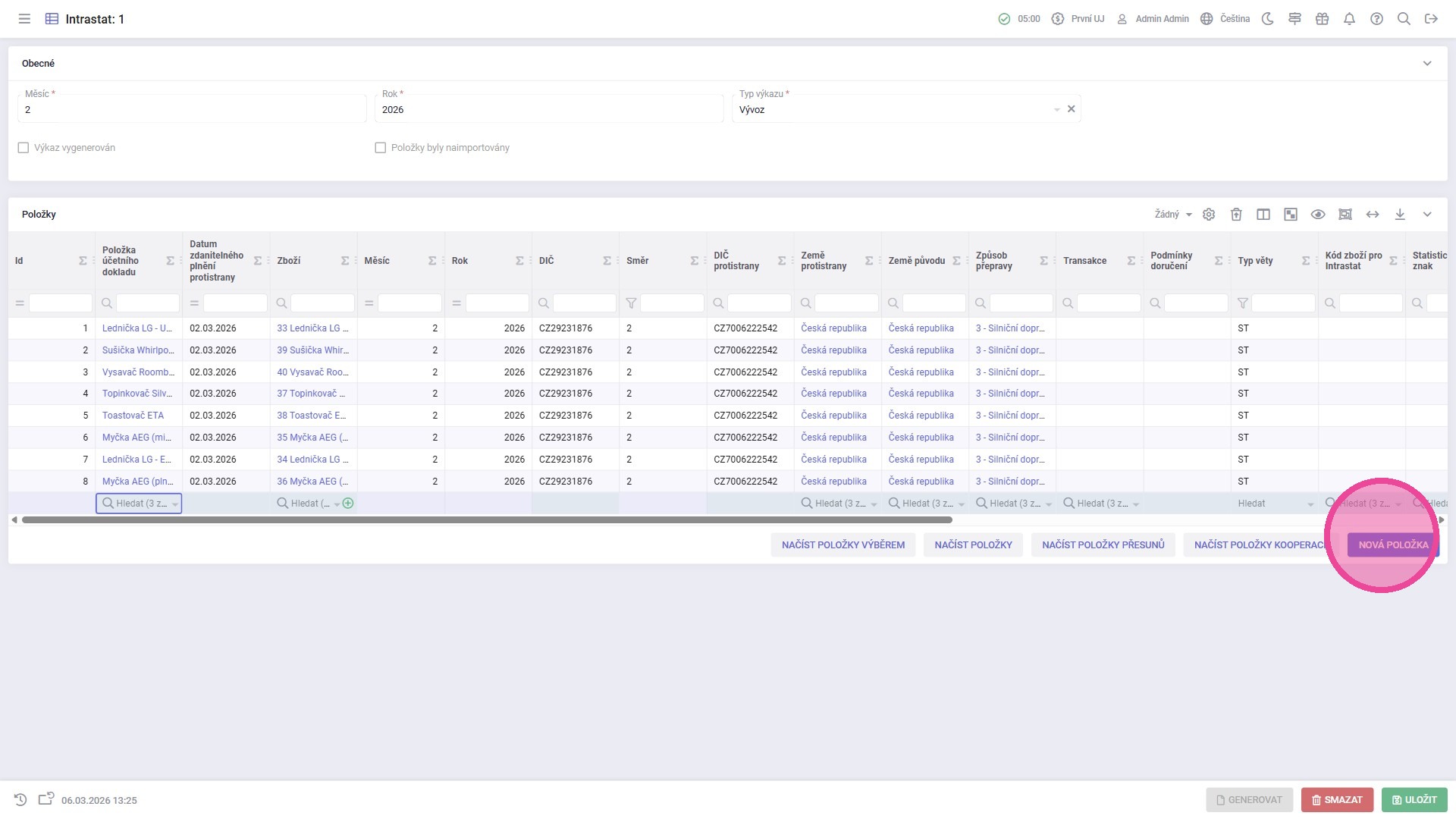The width and height of the screenshot is (1456, 819).
Task: Click the trash icon in Položky toolbar
Action: pos(1236,215)
